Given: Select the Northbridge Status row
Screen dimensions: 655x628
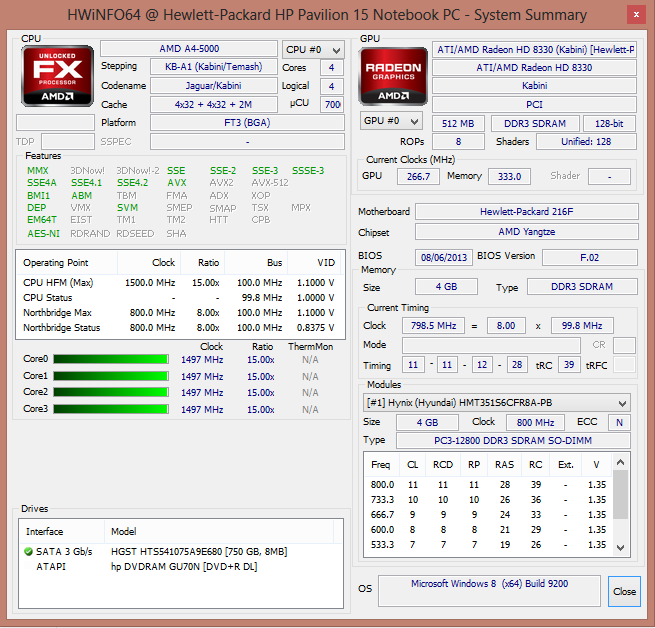Looking at the screenshot, I should pos(180,328).
